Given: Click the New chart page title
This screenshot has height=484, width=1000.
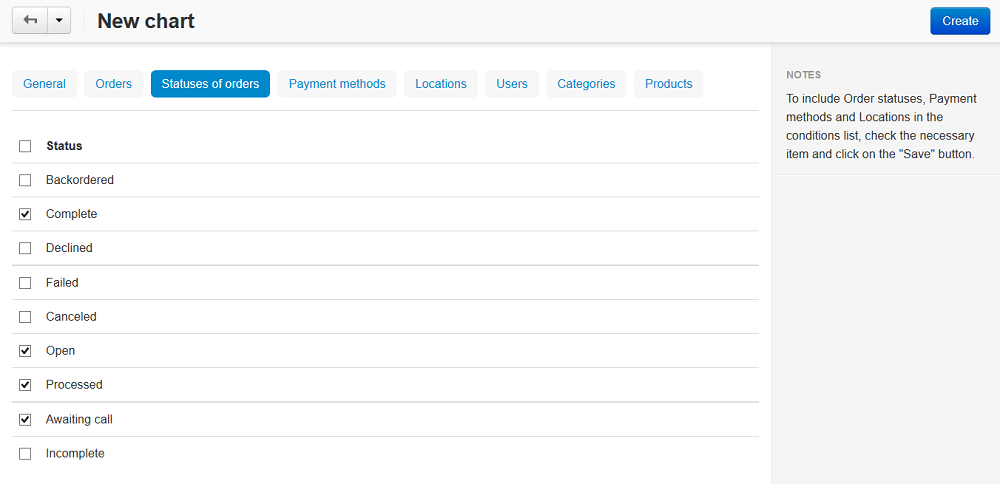Looking at the screenshot, I should 146,21.
